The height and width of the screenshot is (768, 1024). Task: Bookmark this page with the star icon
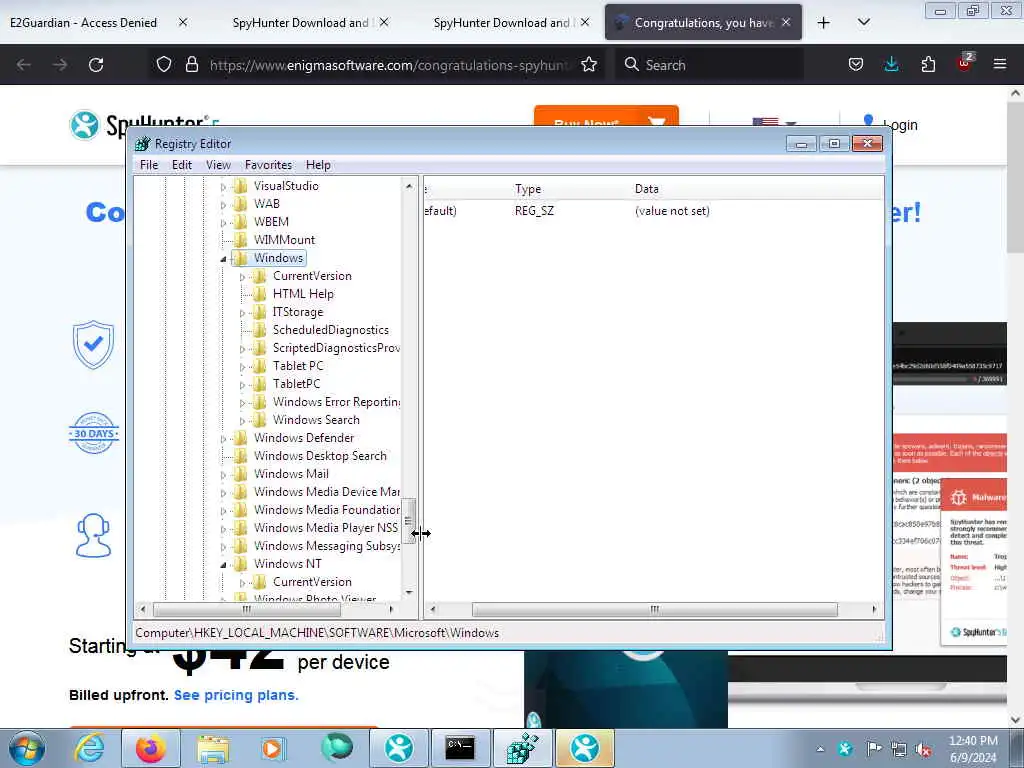588,65
